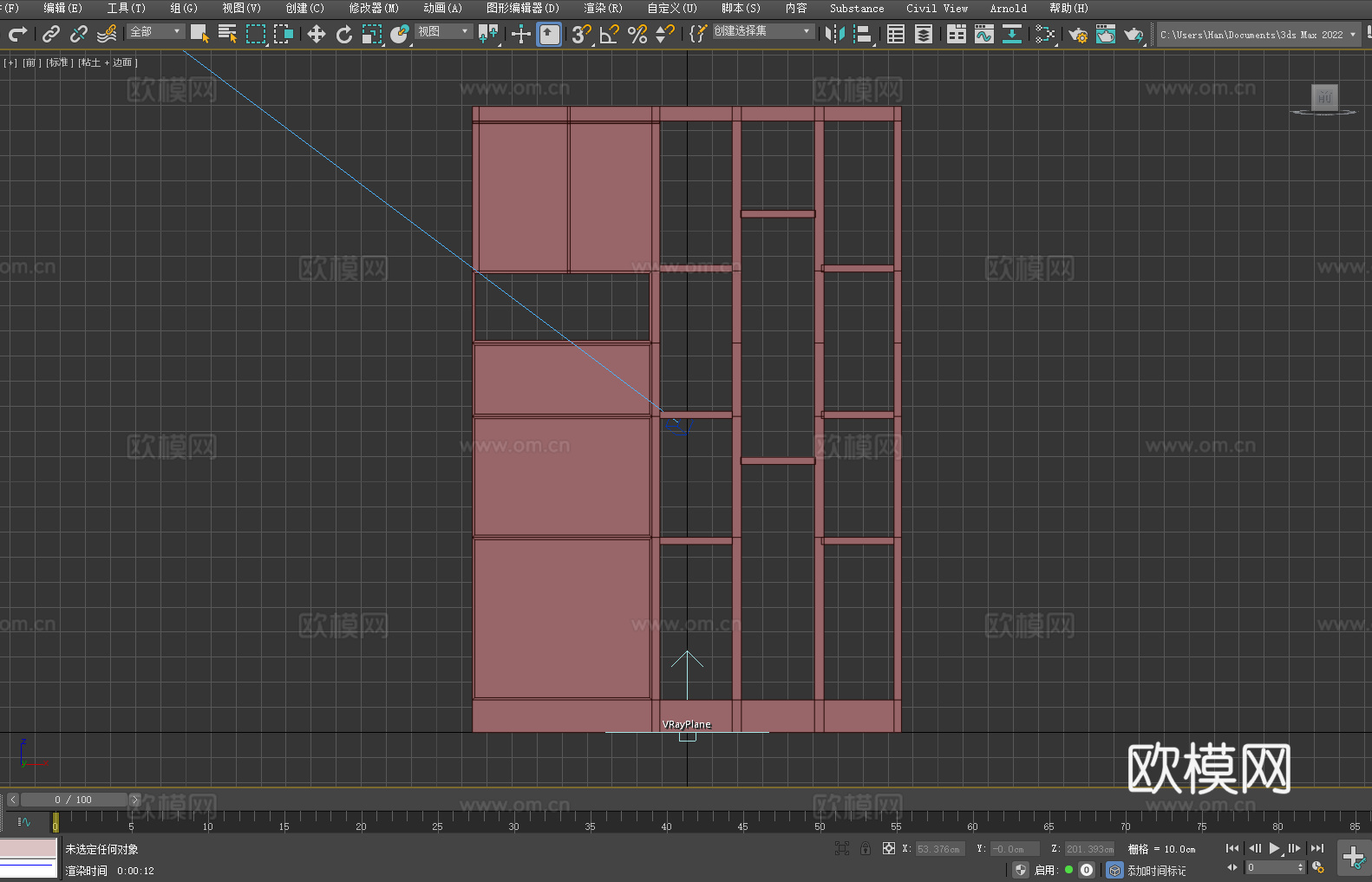This screenshot has height=882, width=1372.
Task: Click Edit Named Selection Sets icon
Action: click(x=698, y=34)
